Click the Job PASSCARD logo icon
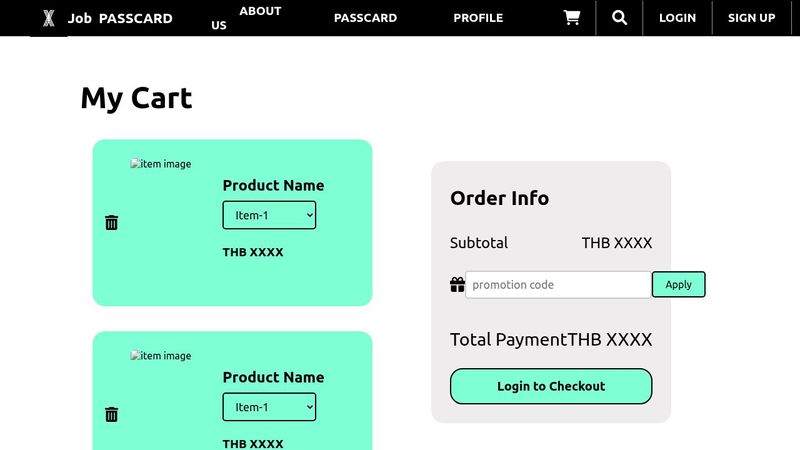 coord(48,18)
